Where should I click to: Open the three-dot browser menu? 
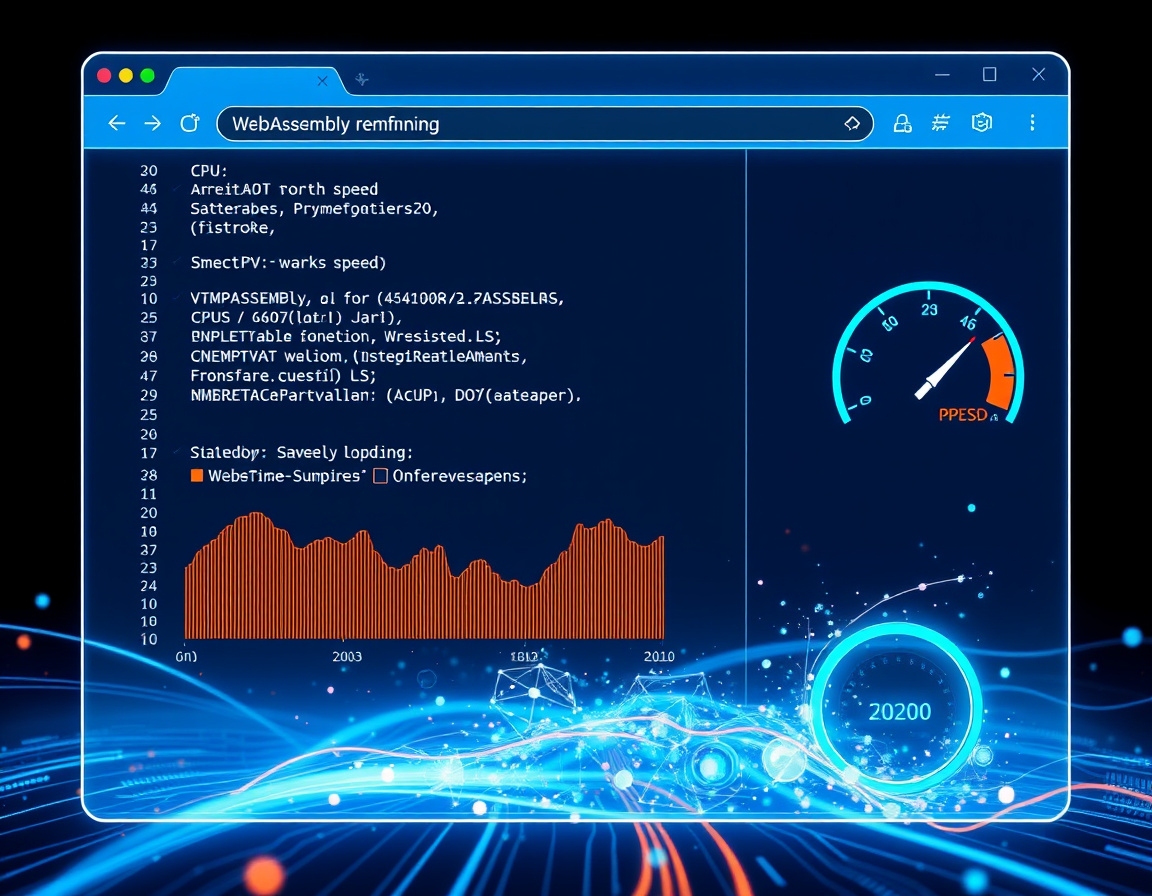1032,123
